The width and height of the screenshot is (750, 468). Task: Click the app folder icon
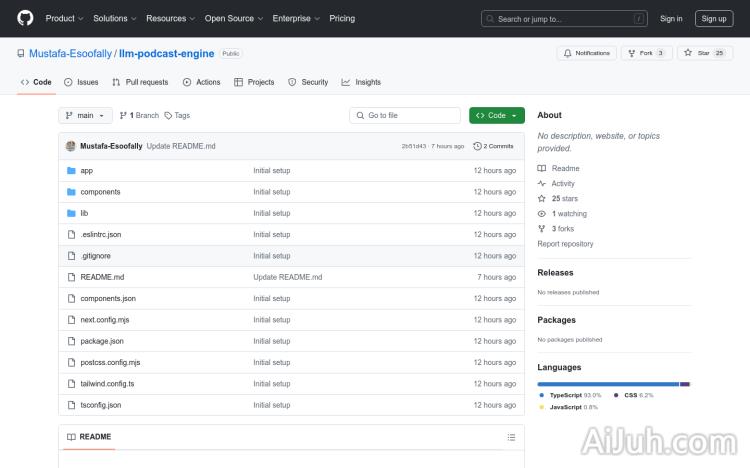click(71, 171)
